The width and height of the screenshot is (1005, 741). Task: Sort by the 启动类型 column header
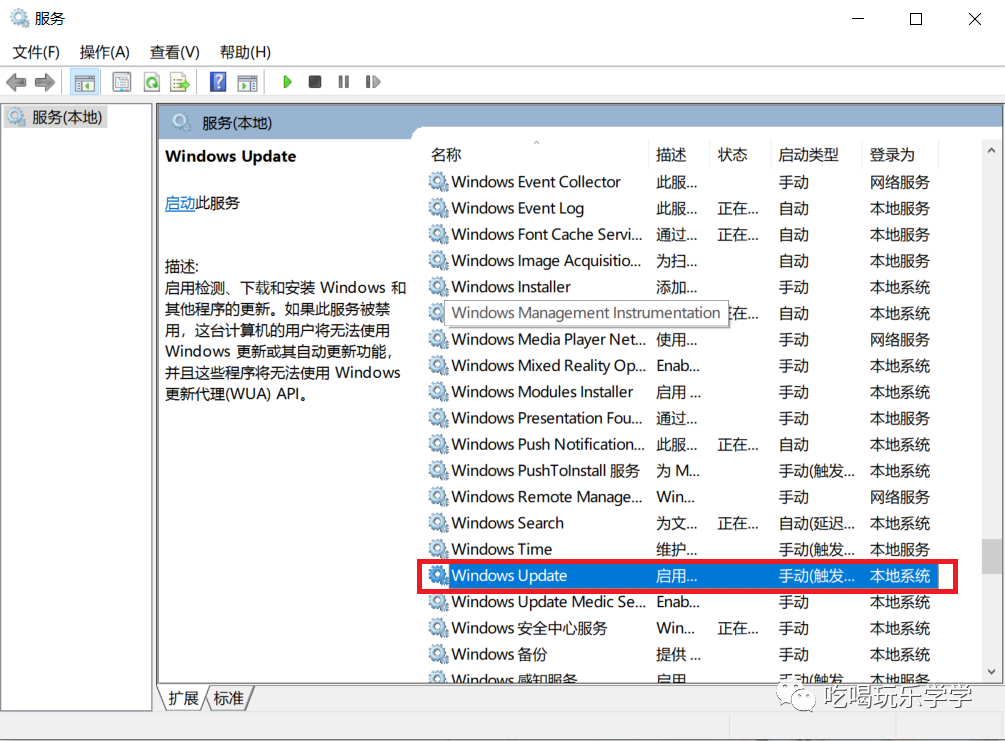[x=808, y=154]
